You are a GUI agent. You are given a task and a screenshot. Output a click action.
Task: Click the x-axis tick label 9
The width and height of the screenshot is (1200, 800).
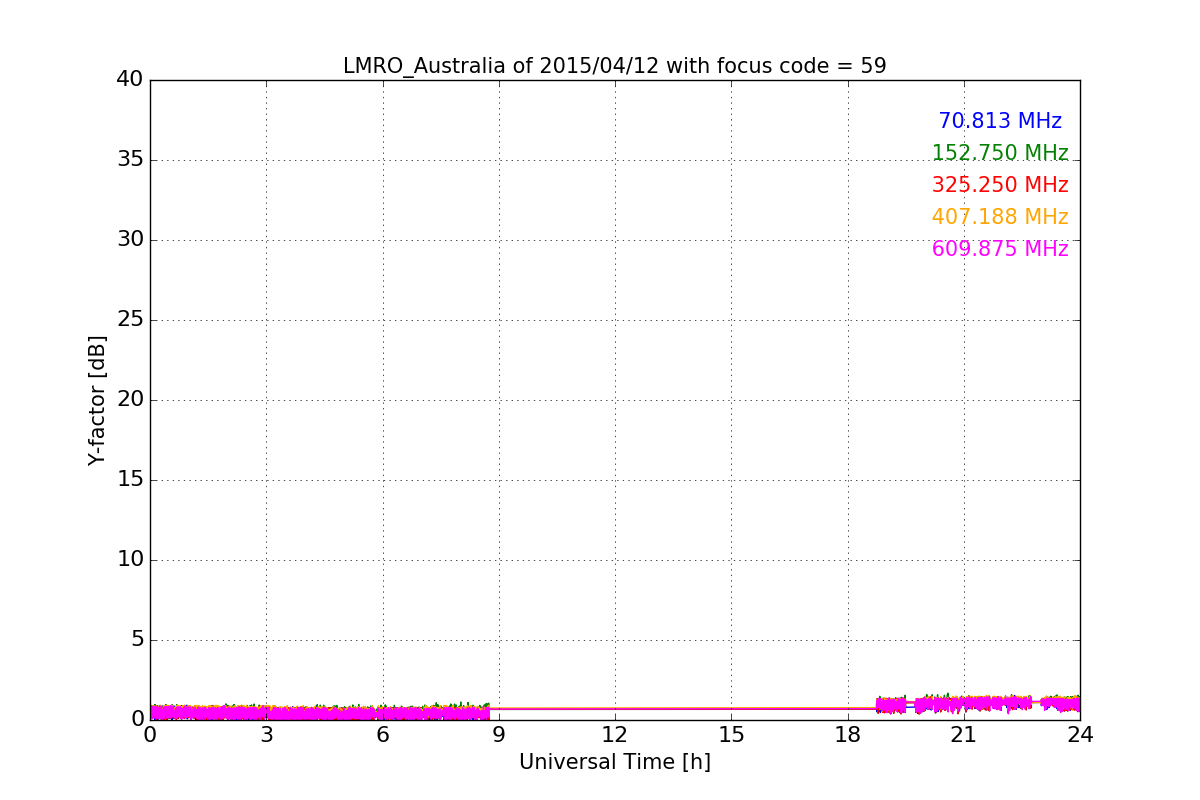pyautogui.click(x=499, y=735)
